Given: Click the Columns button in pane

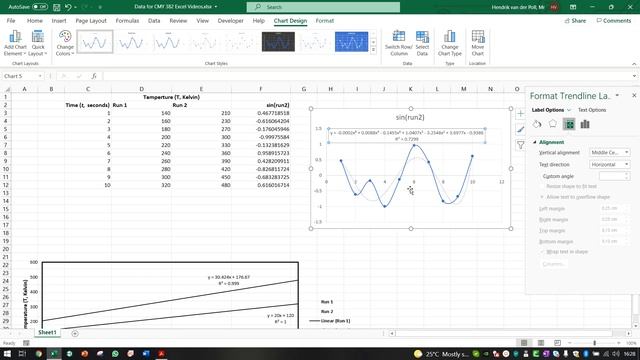Looking at the screenshot, I should (553, 264).
